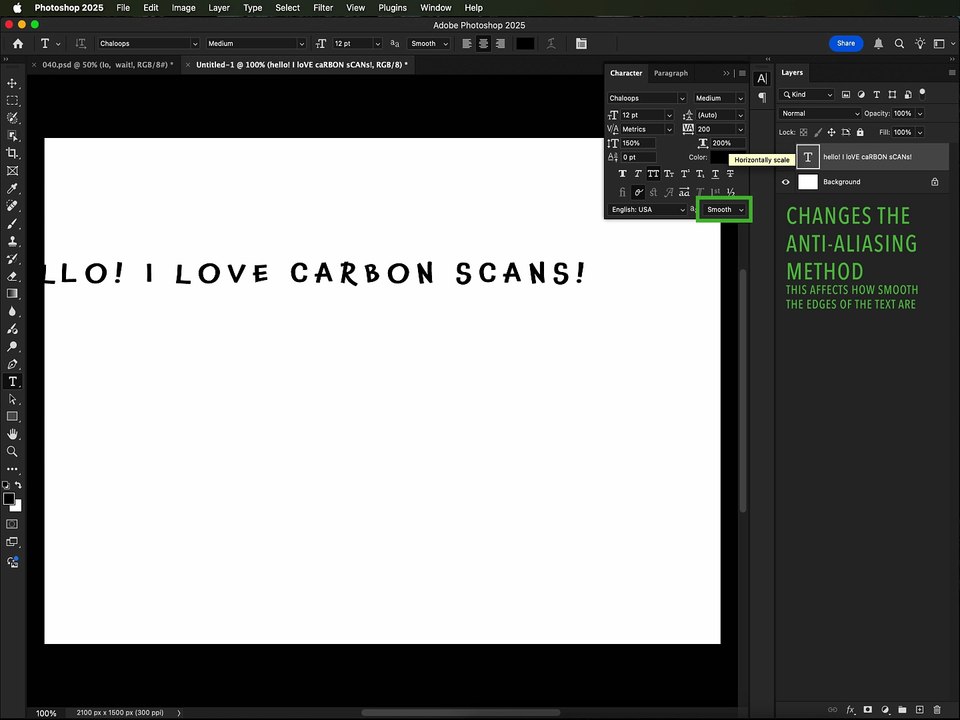Select the Gradient tool

tap(12, 294)
